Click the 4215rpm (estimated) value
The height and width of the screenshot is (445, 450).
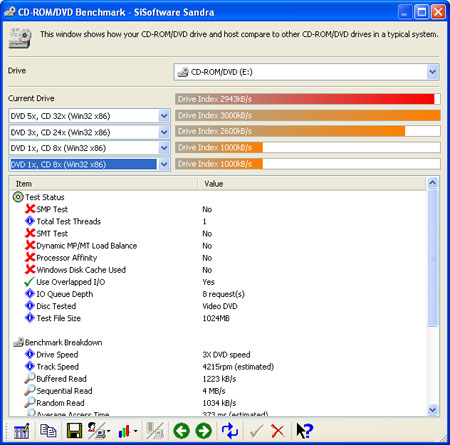click(x=238, y=366)
